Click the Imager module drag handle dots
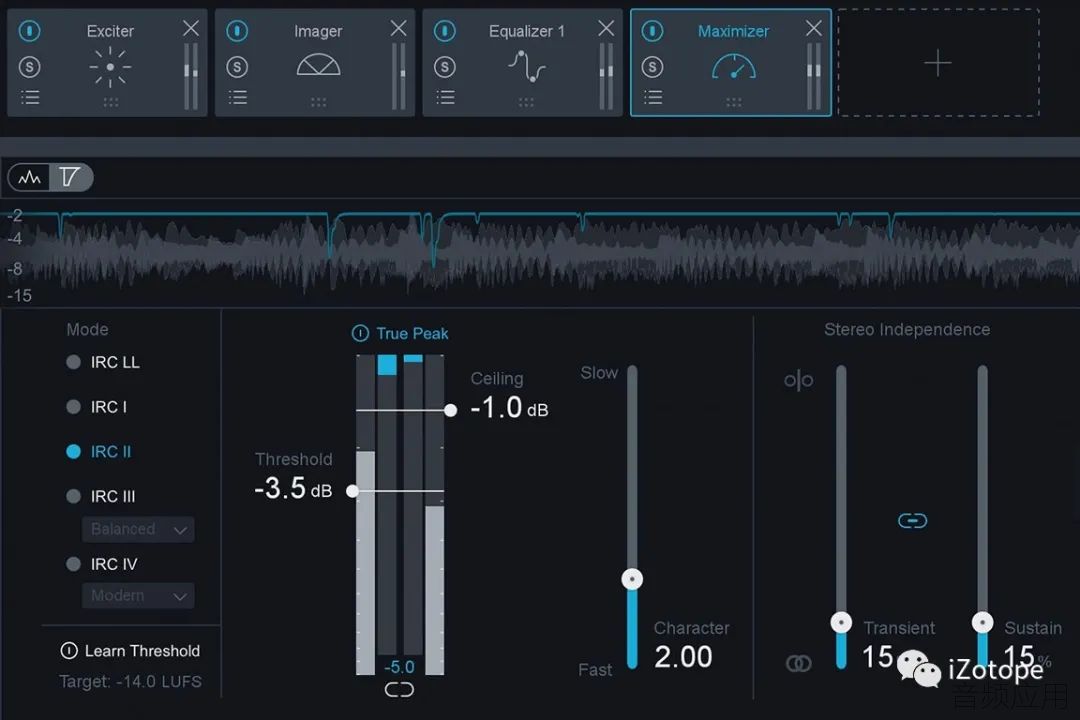Viewport: 1080px width, 720px height. 318,102
